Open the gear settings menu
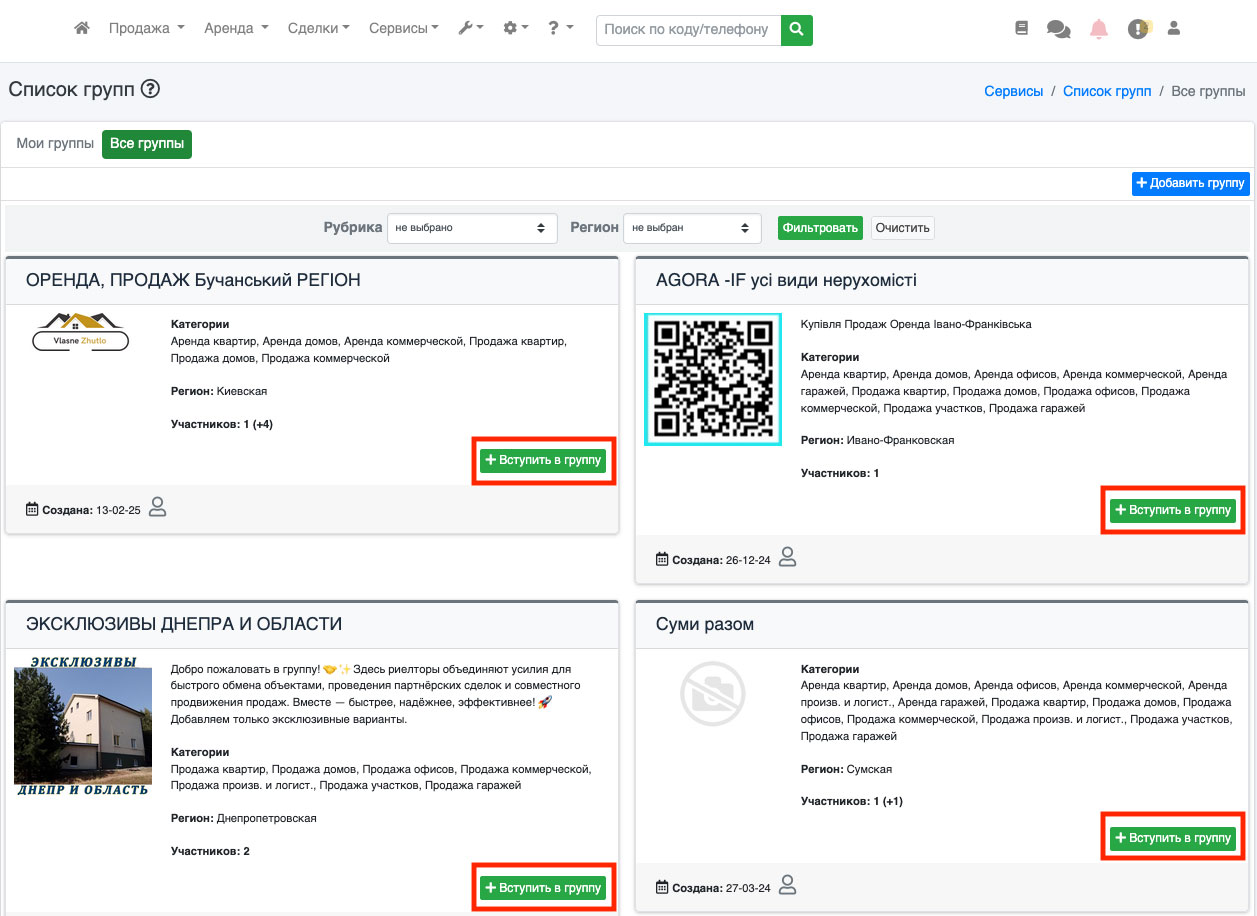Viewport: 1257px width, 916px height. point(515,29)
